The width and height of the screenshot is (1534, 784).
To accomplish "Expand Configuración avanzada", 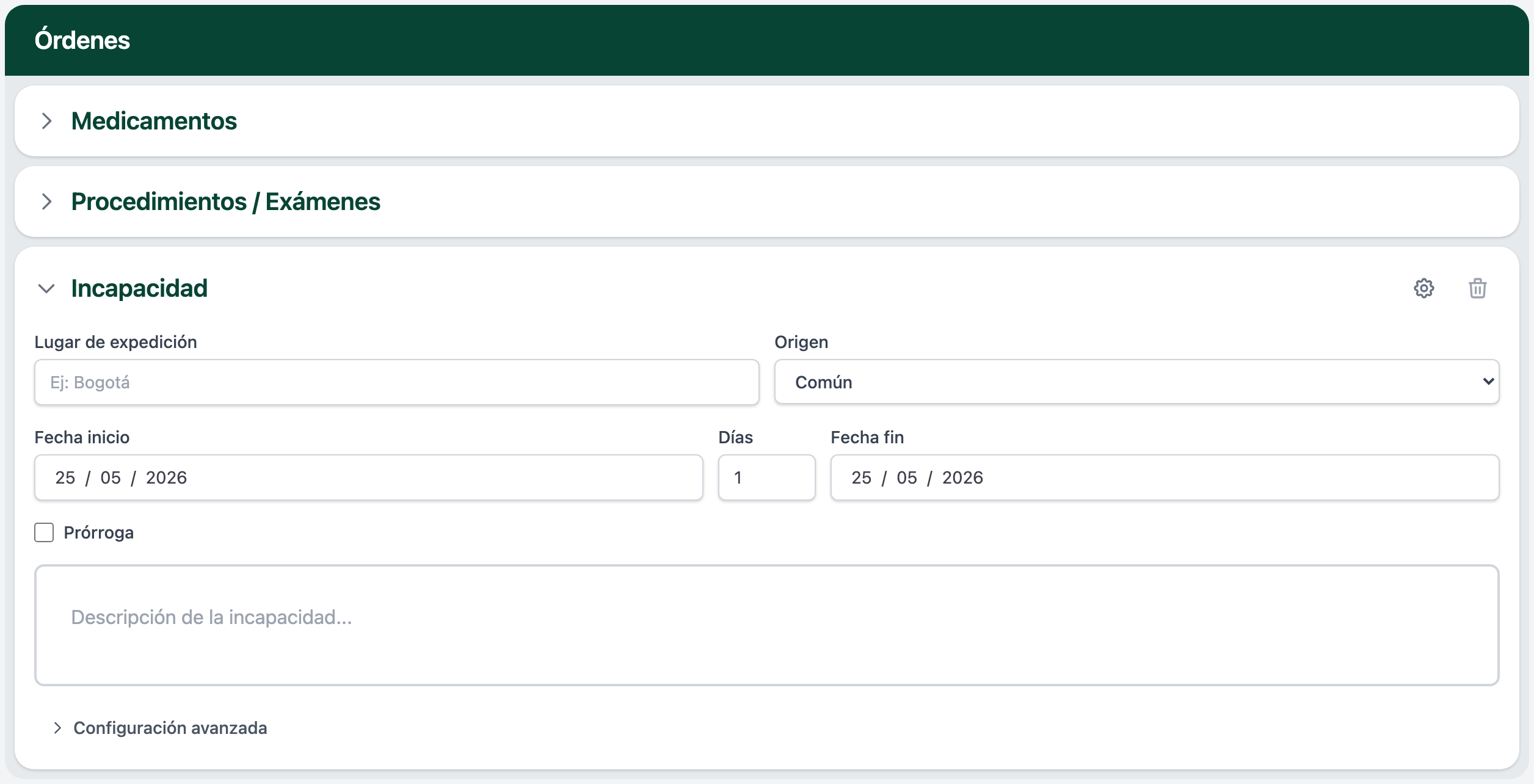I will 161,728.
